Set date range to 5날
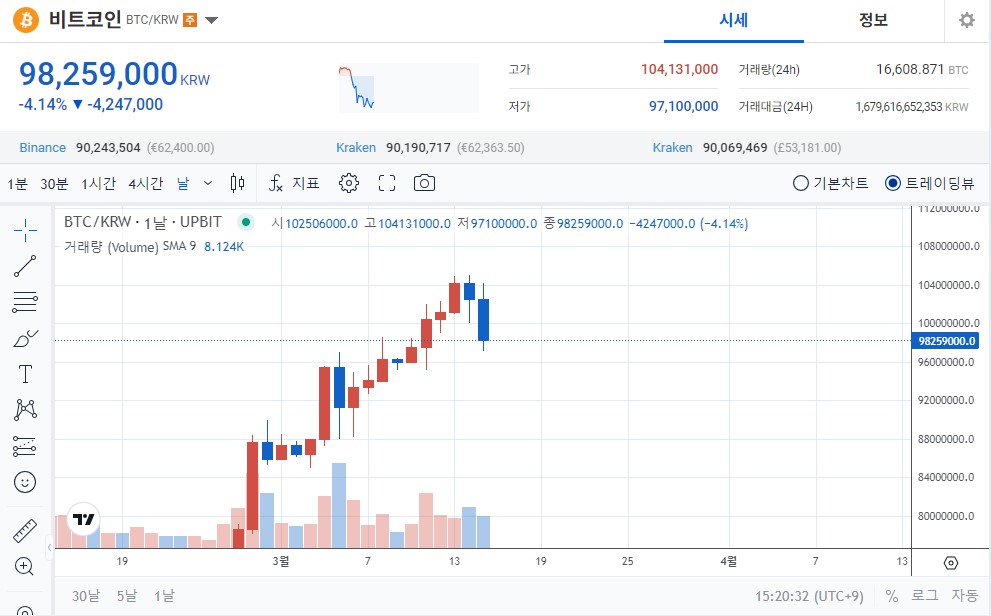Viewport: 991px width, 616px height. pyautogui.click(x=127, y=596)
